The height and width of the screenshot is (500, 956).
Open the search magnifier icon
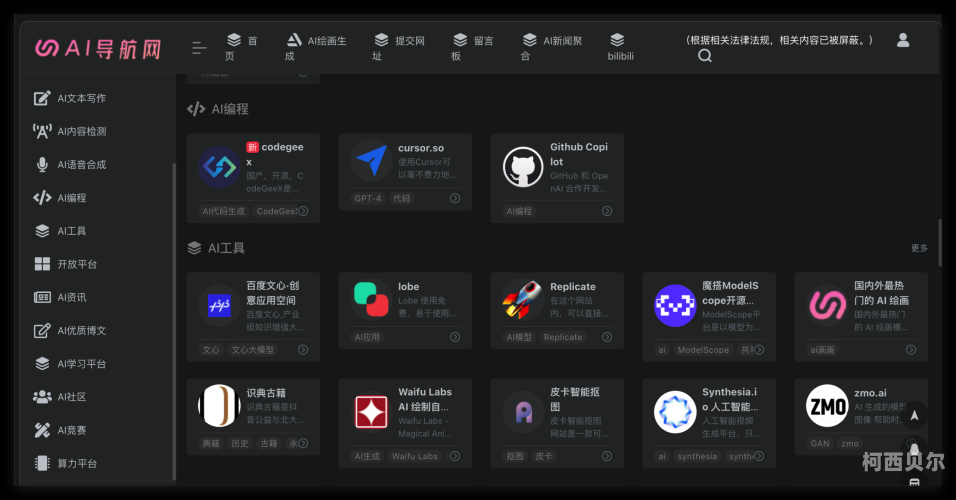point(705,55)
